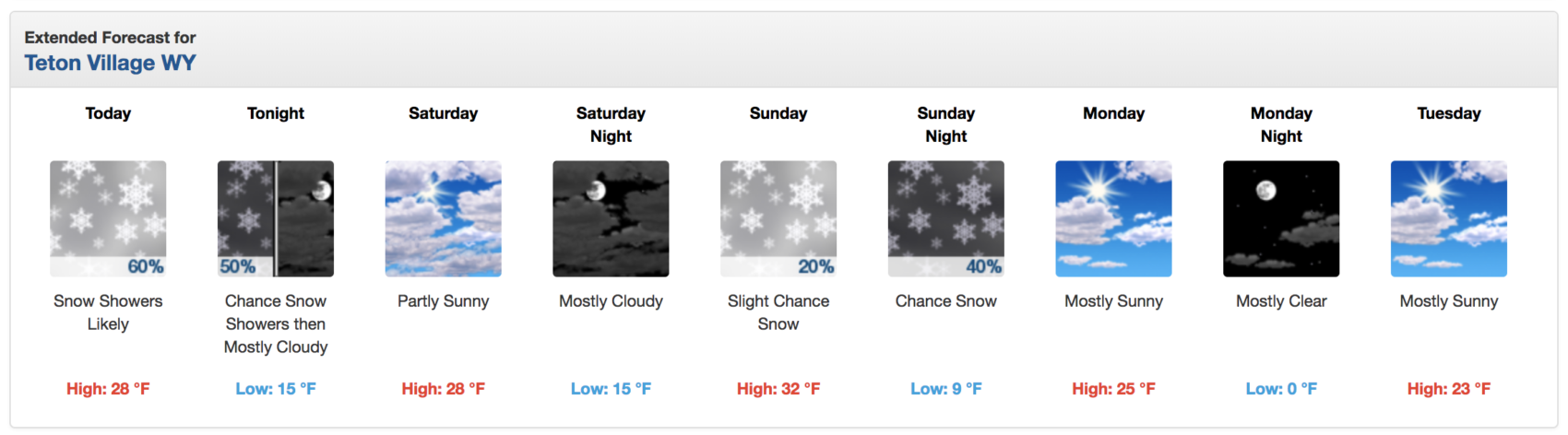Select the Today column label
This screenshot has width=1568, height=435.
tap(108, 113)
